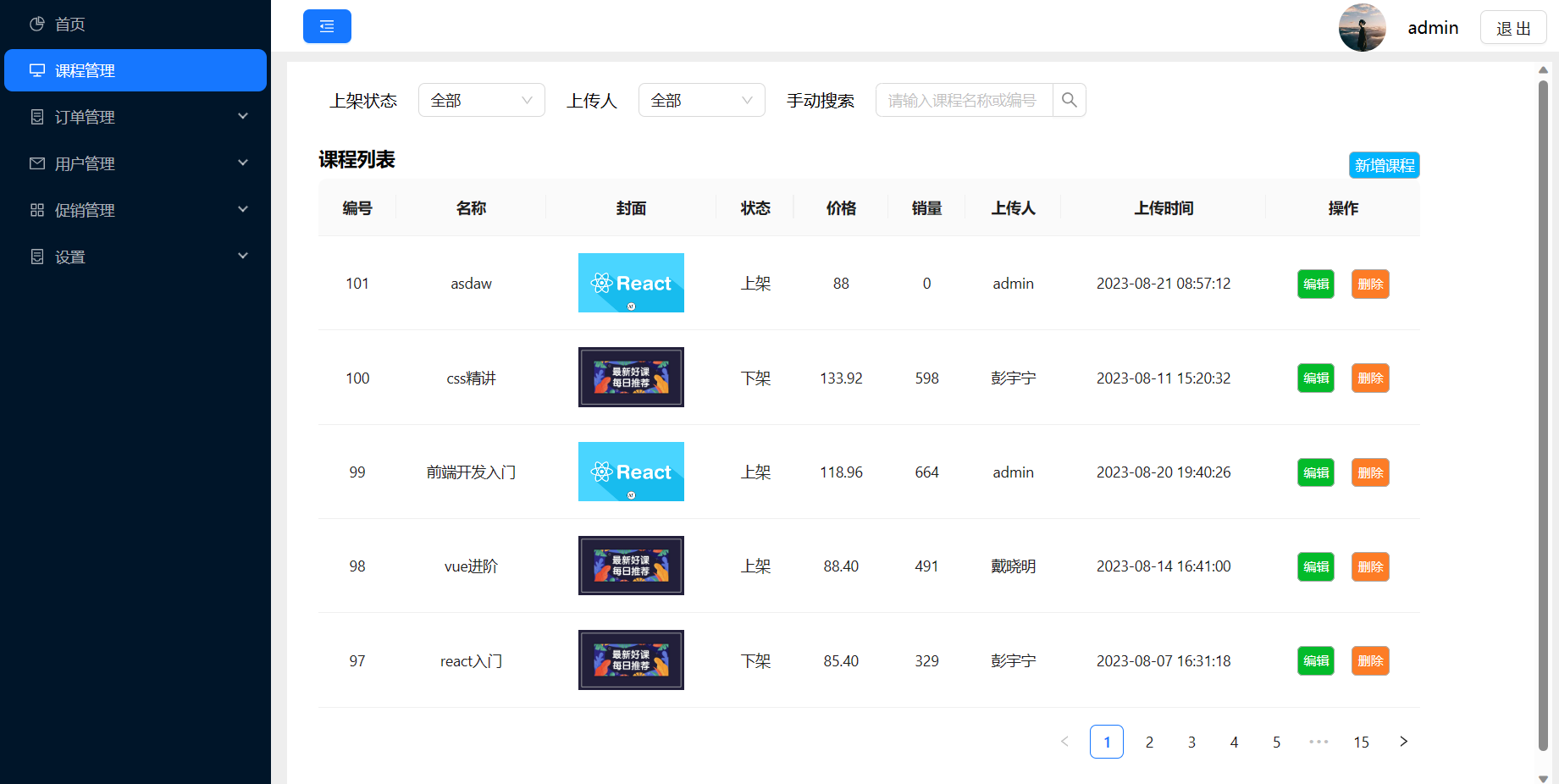Delete the asdaw course

coord(1370,284)
